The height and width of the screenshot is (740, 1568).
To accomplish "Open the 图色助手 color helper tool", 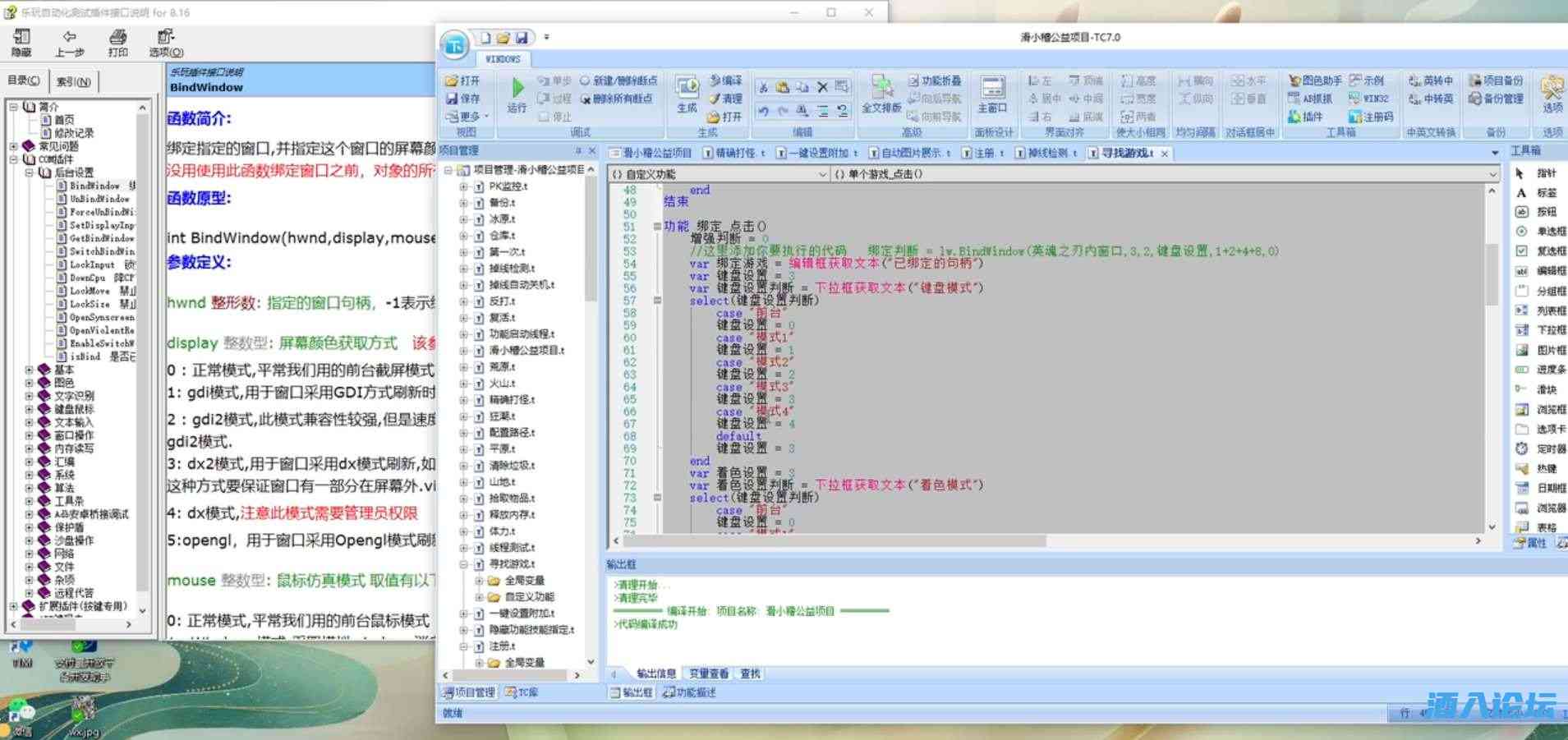I will [x=1315, y=80].
